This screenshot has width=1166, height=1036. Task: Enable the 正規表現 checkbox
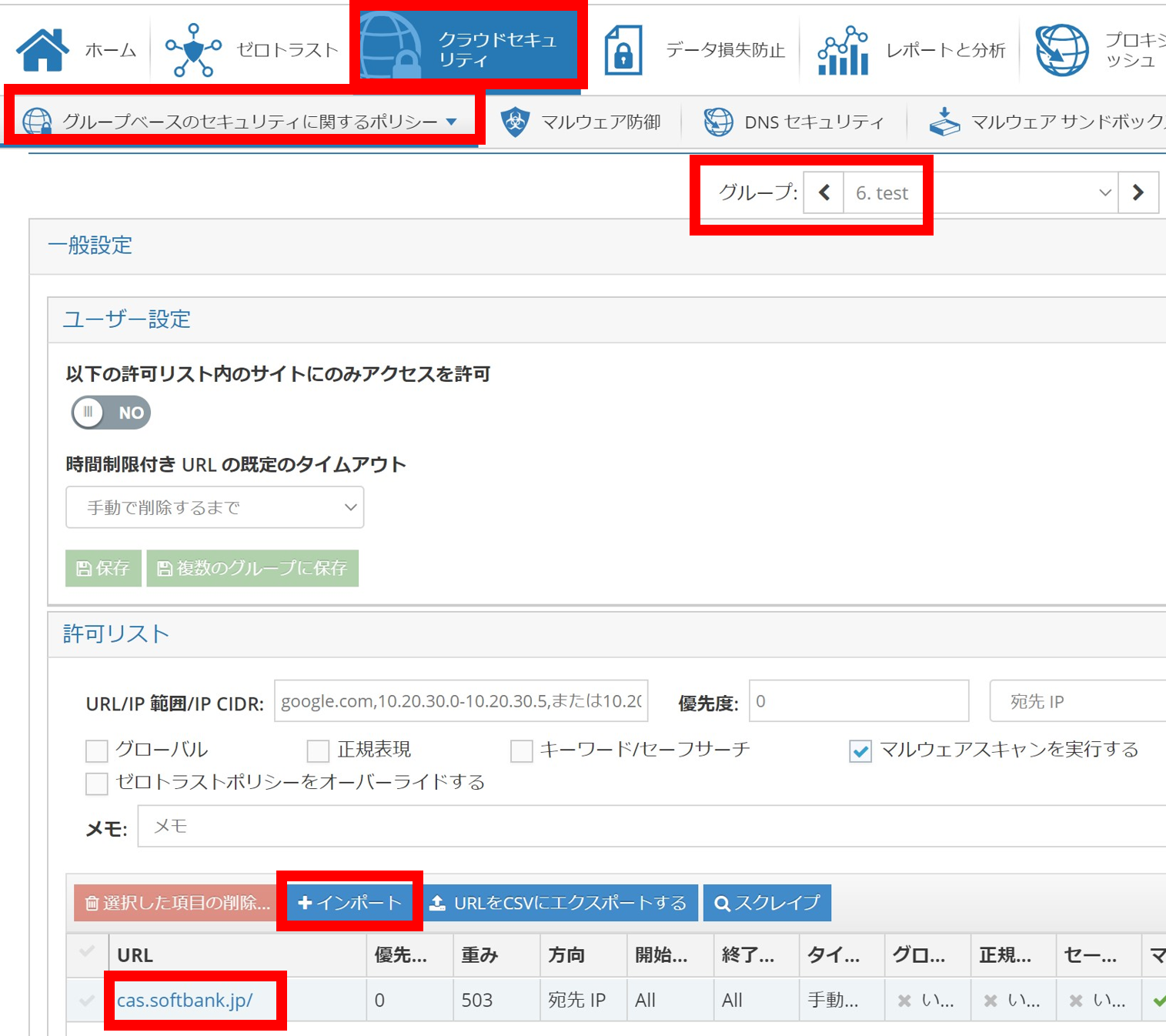point(317,750)
